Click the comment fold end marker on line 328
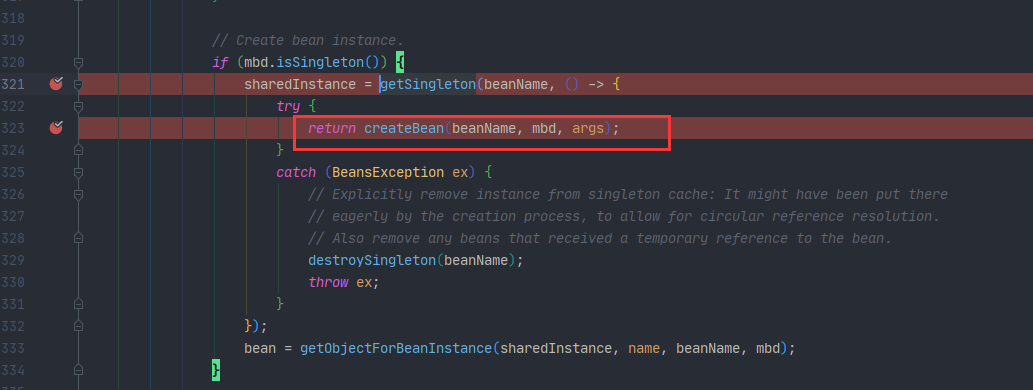 tap(78, 238)
